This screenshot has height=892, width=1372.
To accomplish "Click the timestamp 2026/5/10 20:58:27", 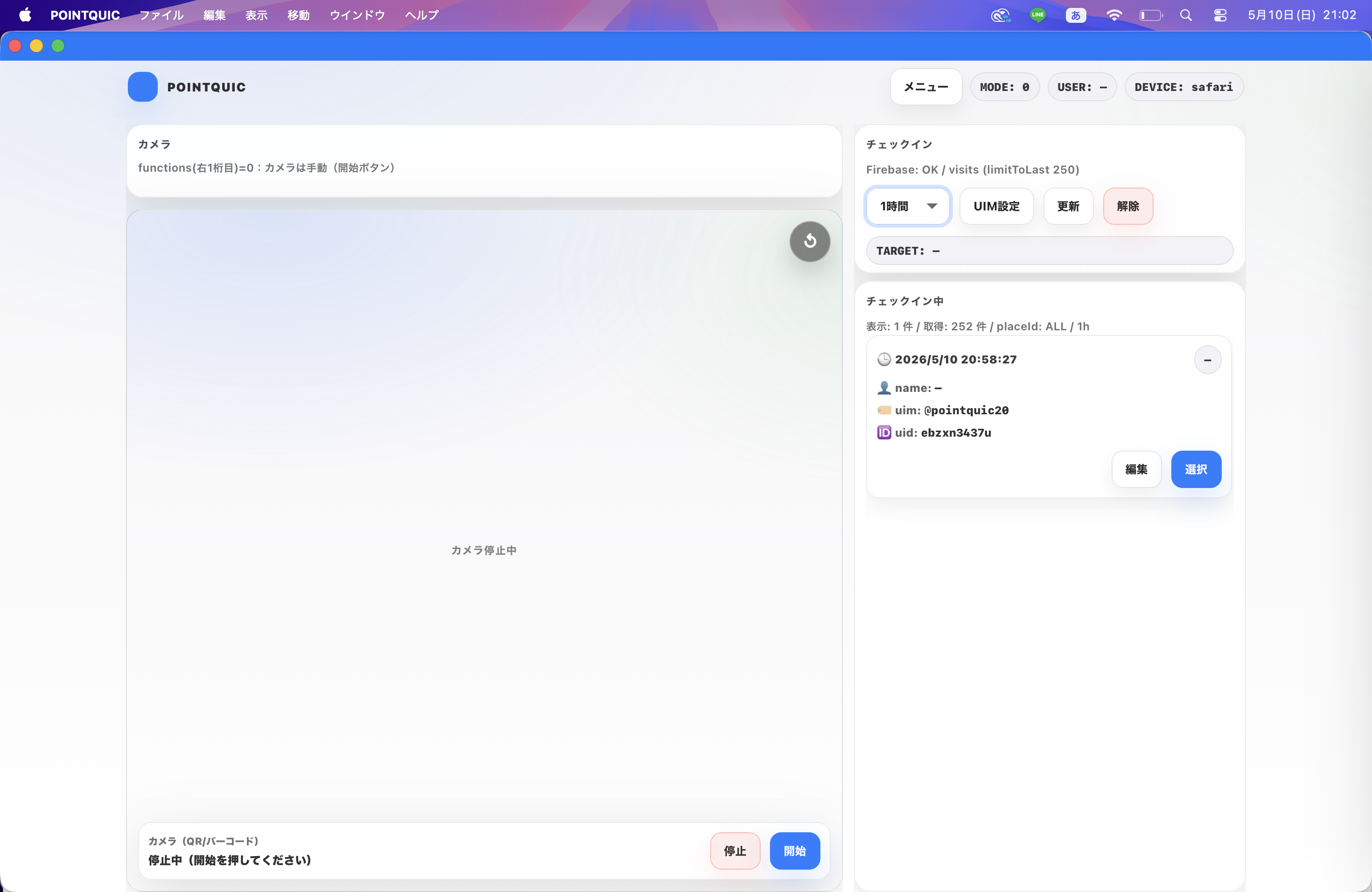I will (956, 360).
